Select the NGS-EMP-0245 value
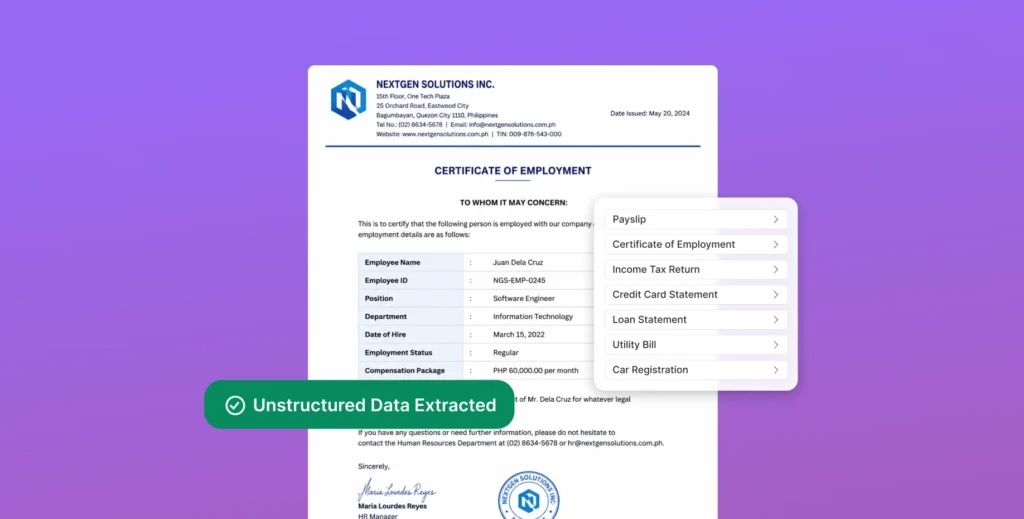 519,281
